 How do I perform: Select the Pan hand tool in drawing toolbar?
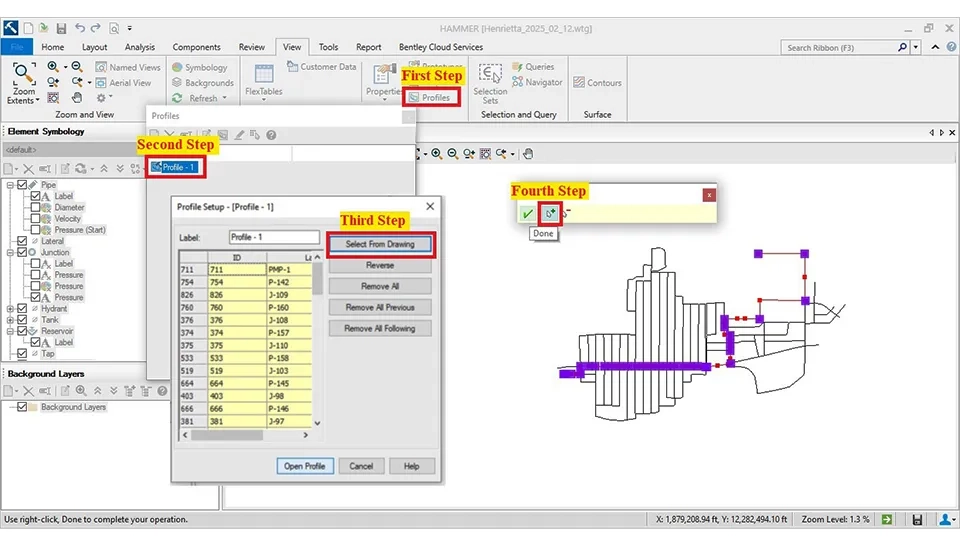(x=528, y=153)
